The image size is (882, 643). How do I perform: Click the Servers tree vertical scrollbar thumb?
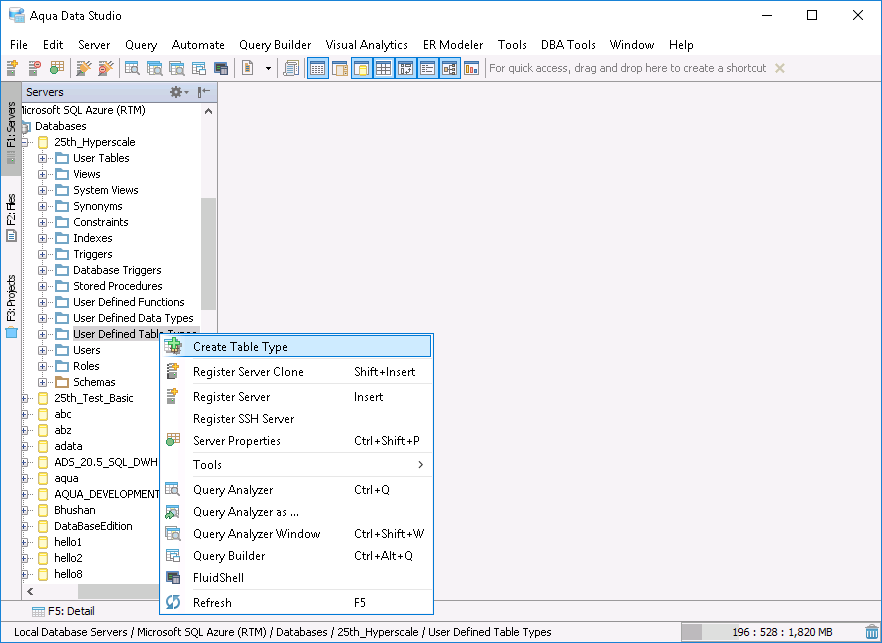[208, 254]
